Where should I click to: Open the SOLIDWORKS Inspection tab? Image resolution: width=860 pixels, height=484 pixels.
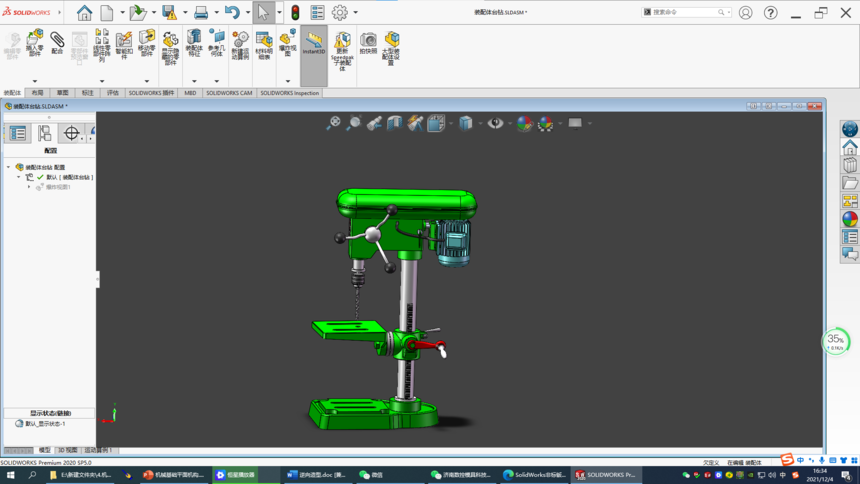(x=290, y=93)
